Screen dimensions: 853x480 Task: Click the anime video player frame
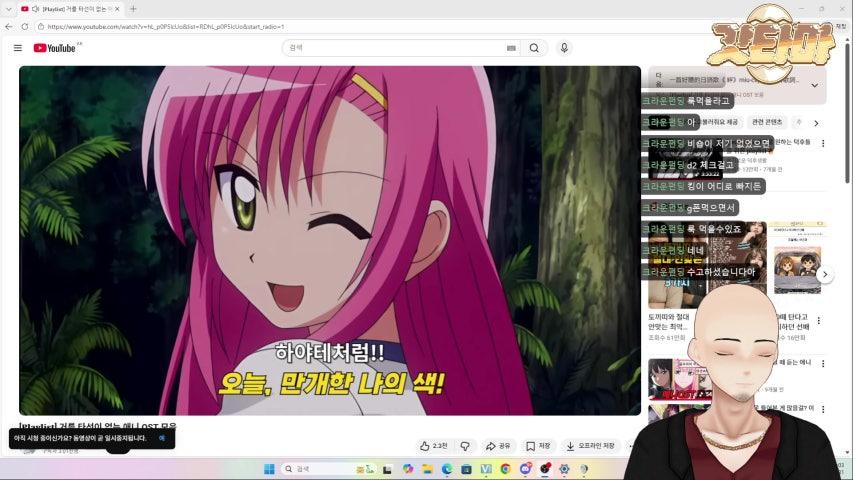(330, 241)
